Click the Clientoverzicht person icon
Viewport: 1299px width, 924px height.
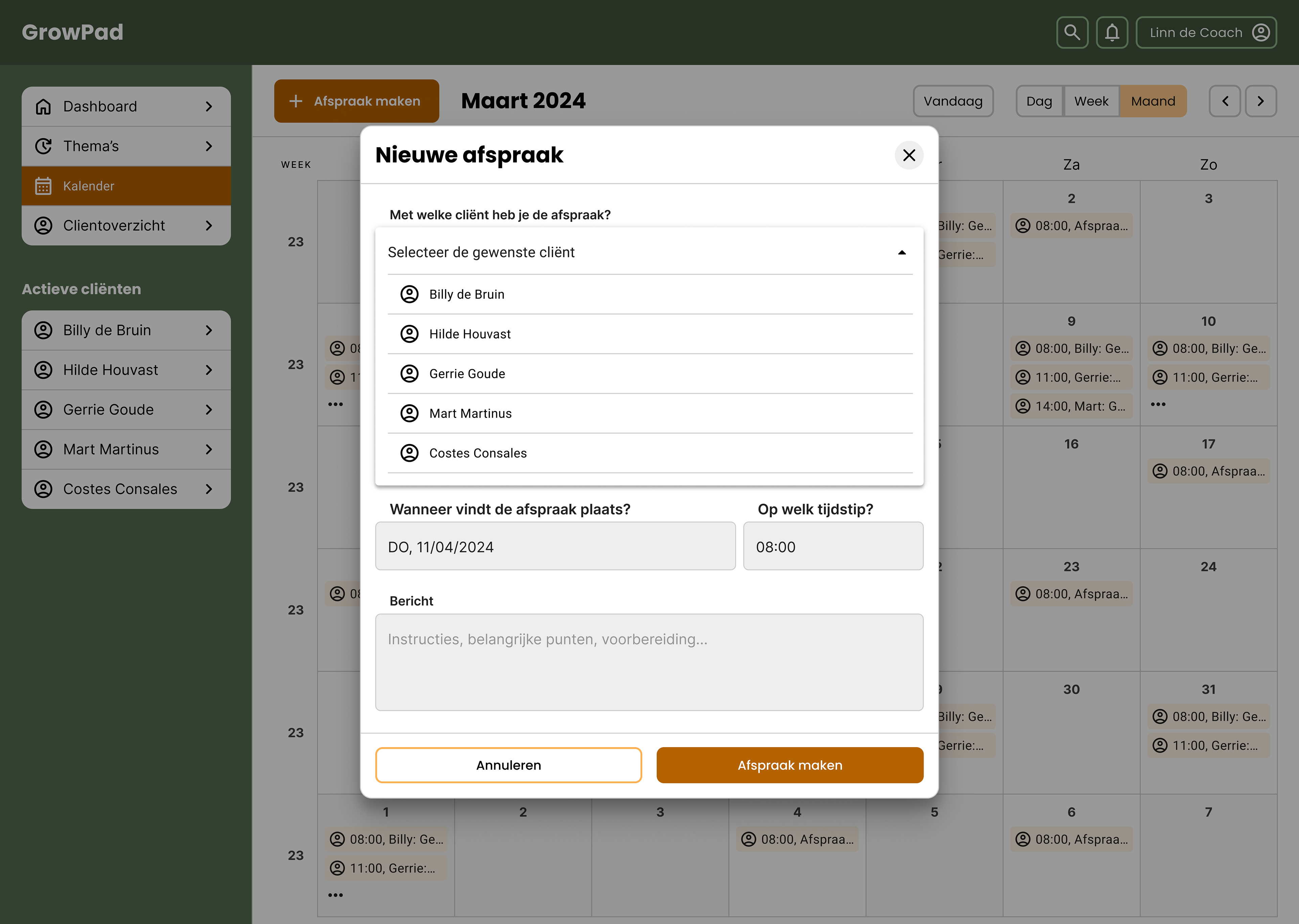coord(43,225)
